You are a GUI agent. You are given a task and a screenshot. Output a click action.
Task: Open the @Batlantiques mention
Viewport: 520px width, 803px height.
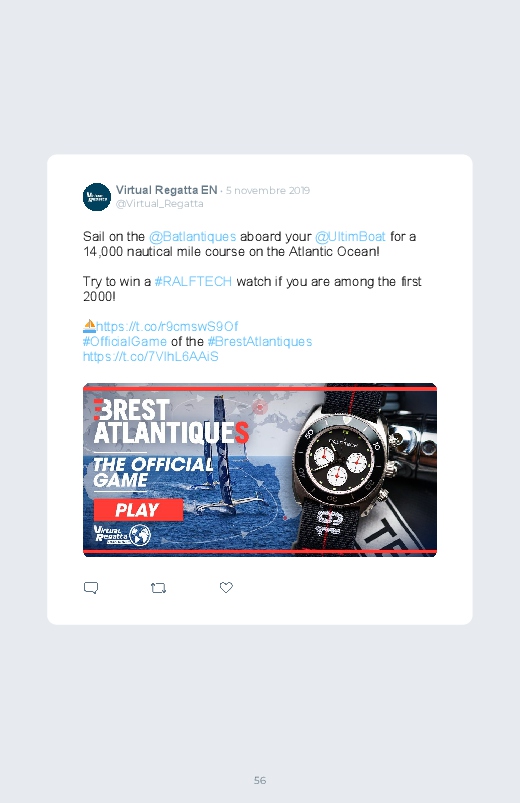tap(192, 237)
